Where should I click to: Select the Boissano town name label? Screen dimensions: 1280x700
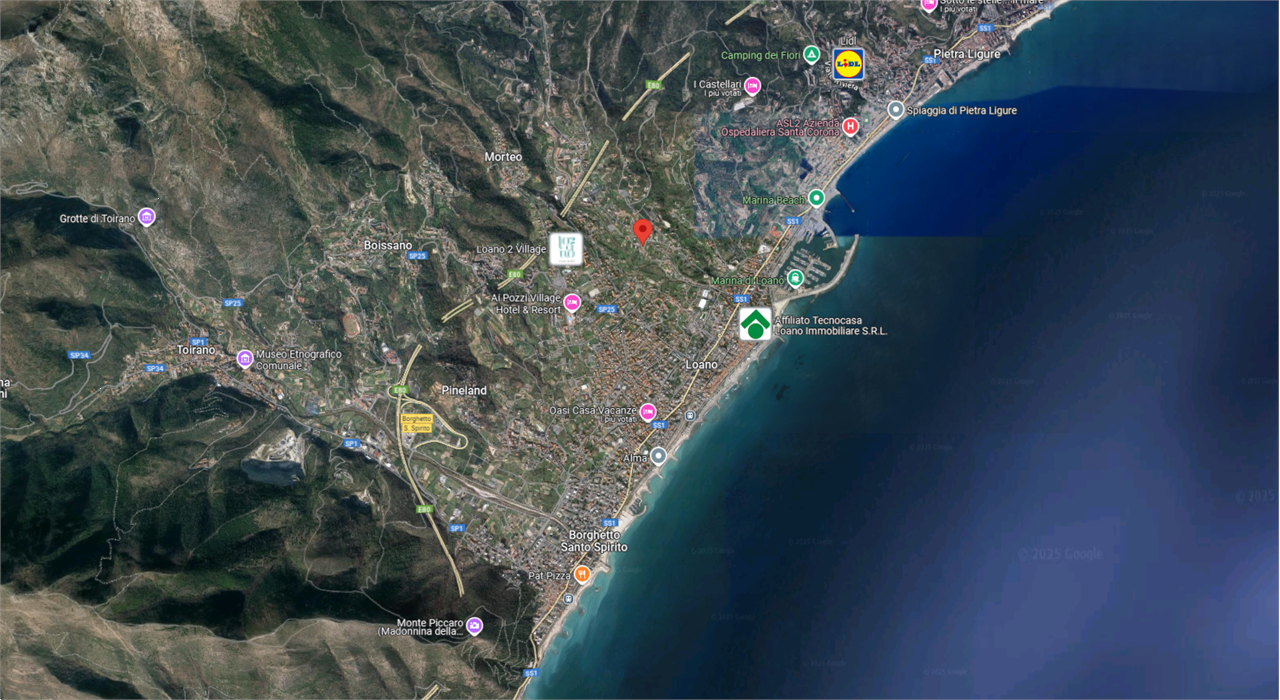point(387,245)
